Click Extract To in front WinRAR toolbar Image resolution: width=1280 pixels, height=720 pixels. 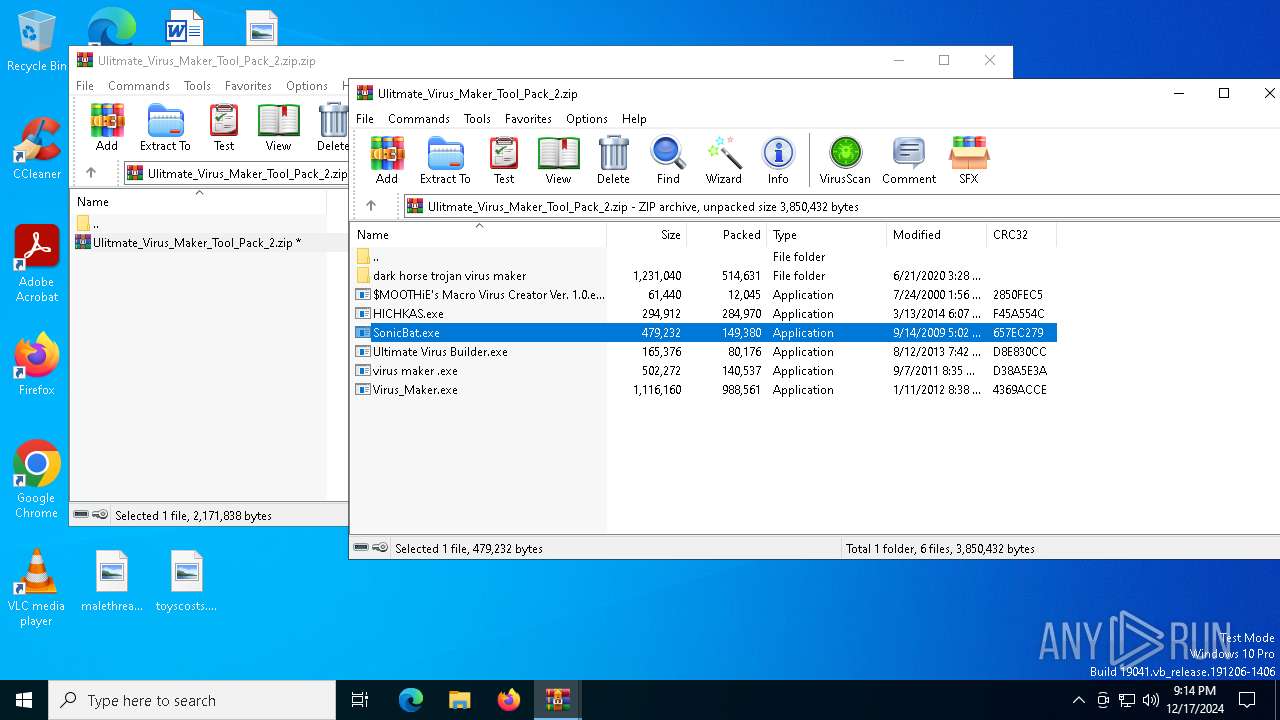(445, 160)
